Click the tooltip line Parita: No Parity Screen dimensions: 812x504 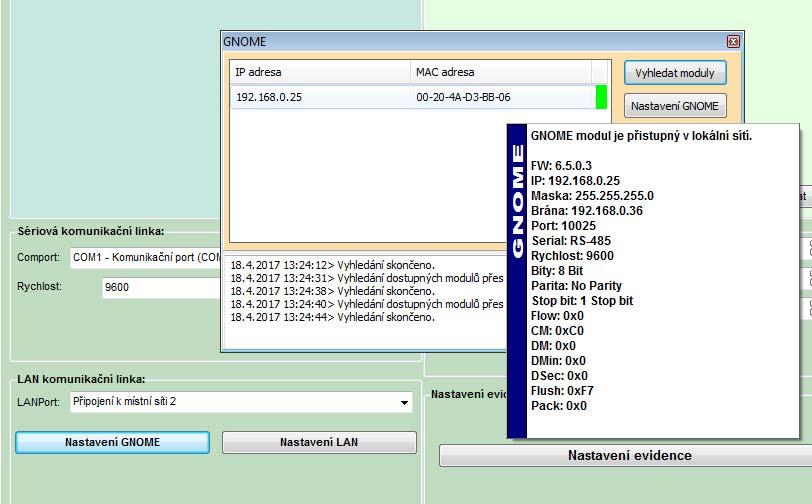[576, 286]
